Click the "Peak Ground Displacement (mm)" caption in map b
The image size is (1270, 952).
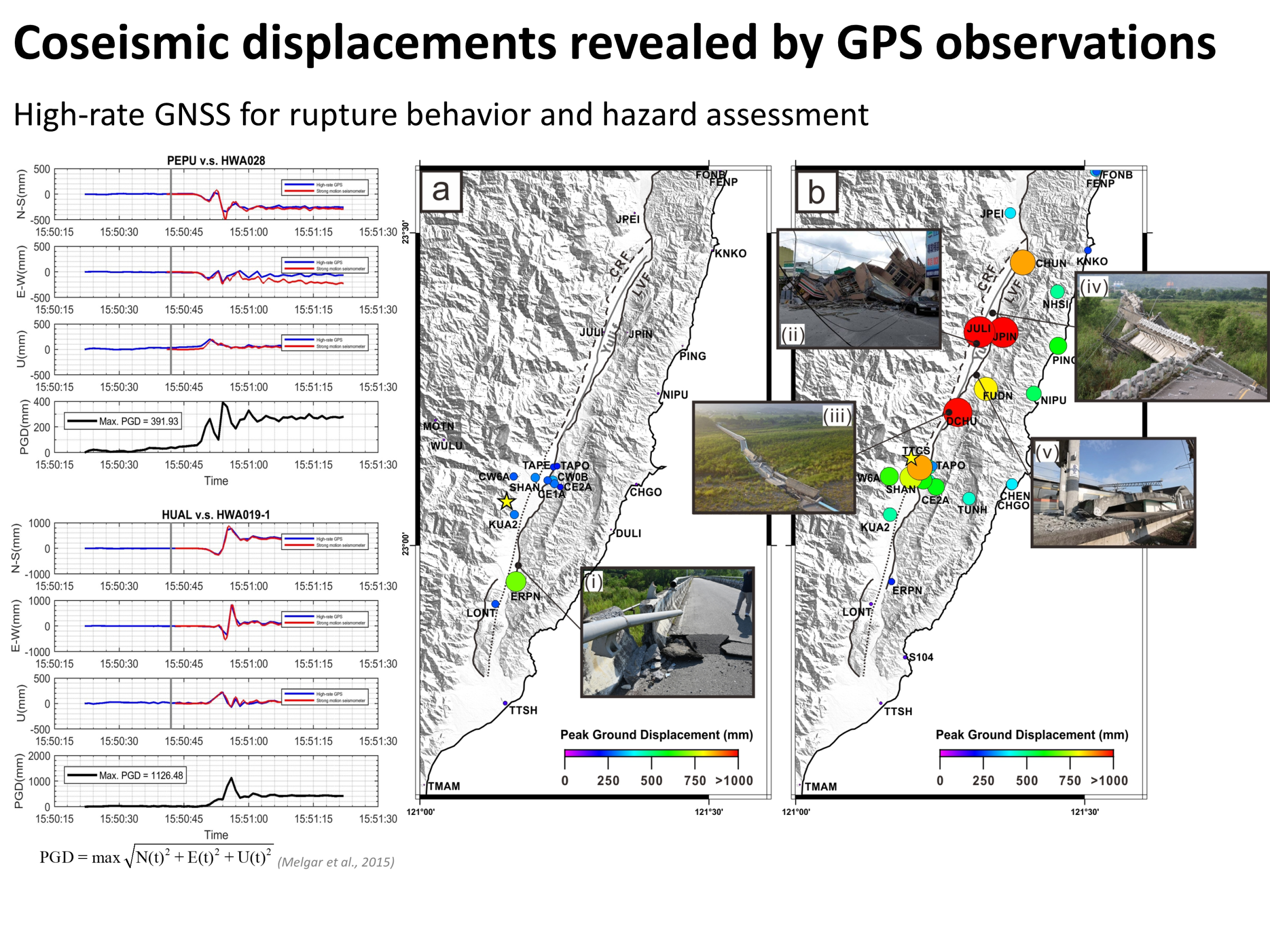coord(1032,735)
